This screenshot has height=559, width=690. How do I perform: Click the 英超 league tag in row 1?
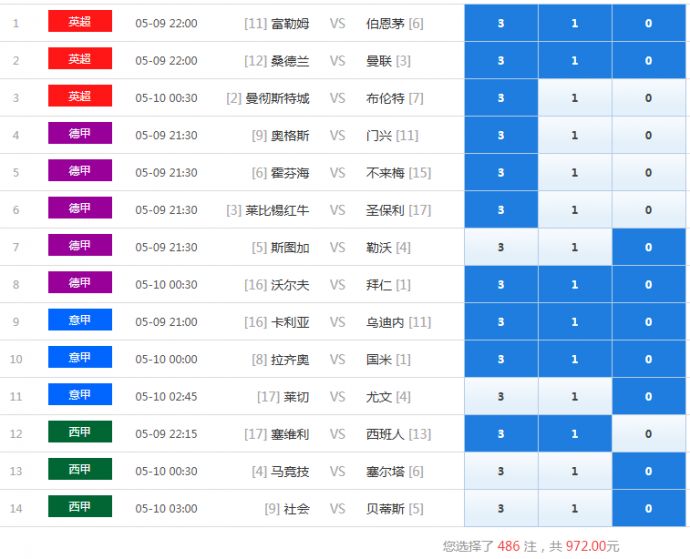click(80, 21)
